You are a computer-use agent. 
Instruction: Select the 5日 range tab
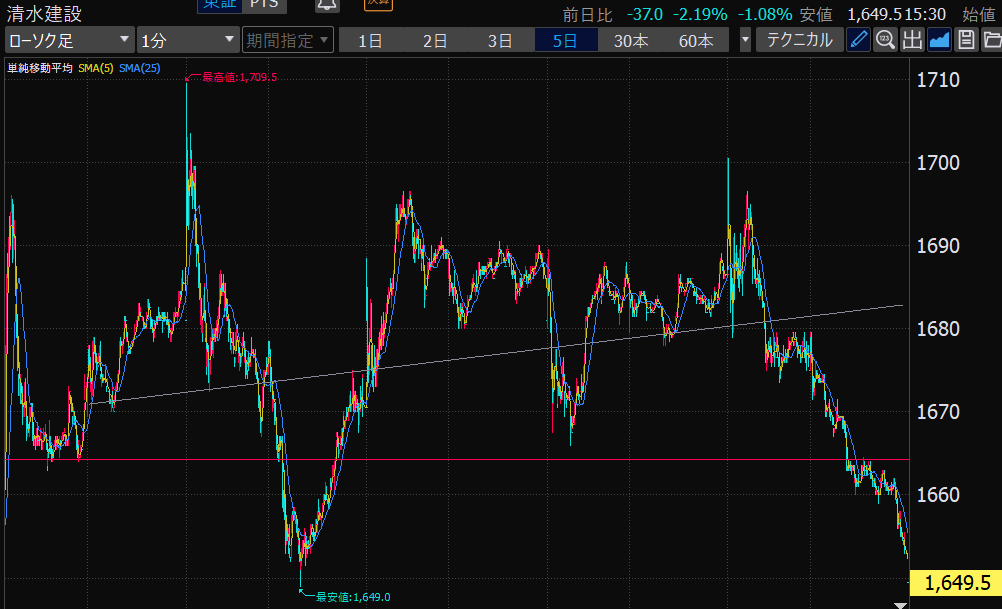click(x=566, y=40)
